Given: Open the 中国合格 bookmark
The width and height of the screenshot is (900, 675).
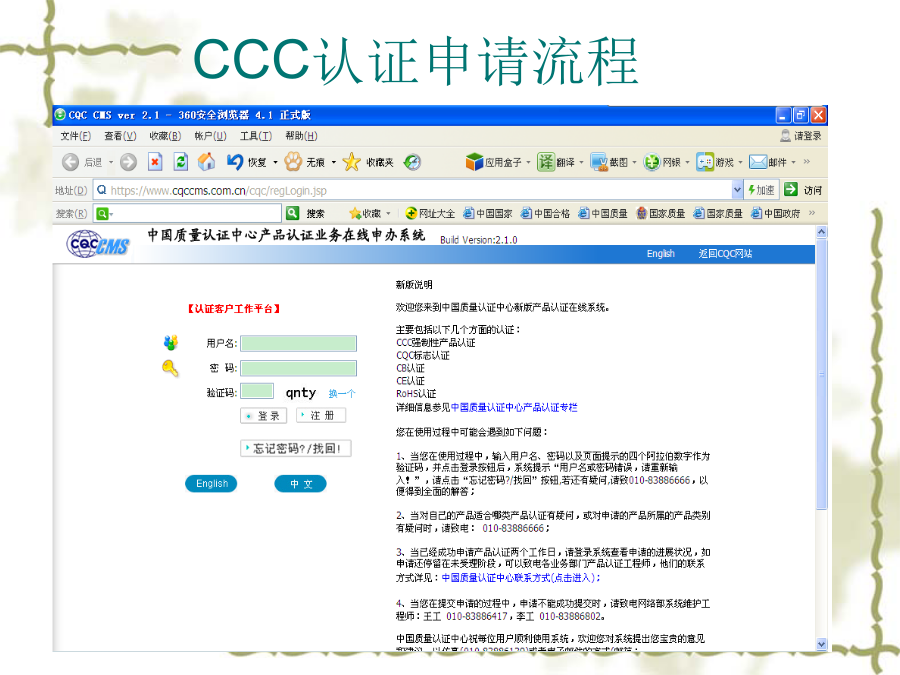Looking at the screenshot, I should [545, 214].
